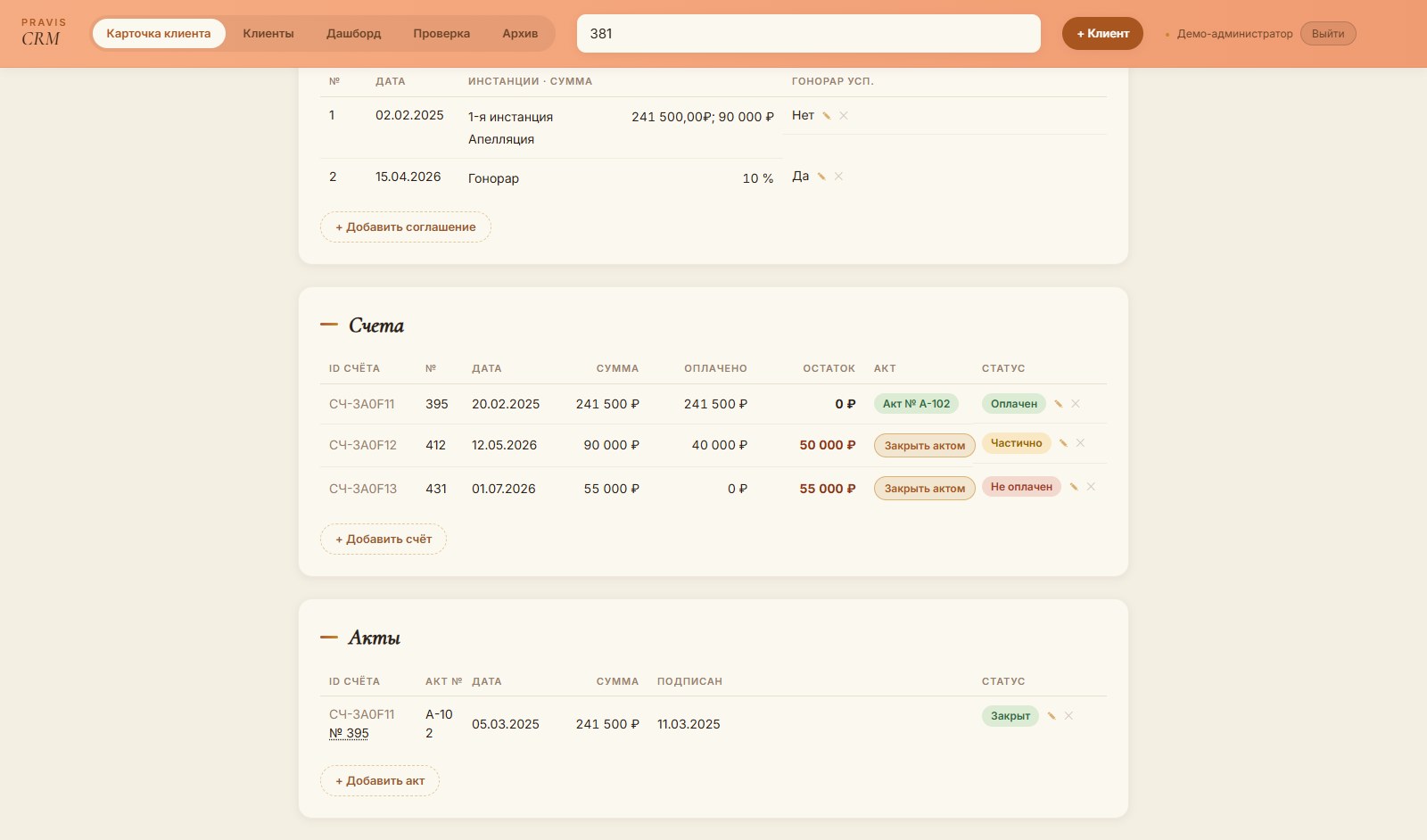
Task: Edit the 15.04.2026 Гонорар agreement
Action: [x=821, y=177]
